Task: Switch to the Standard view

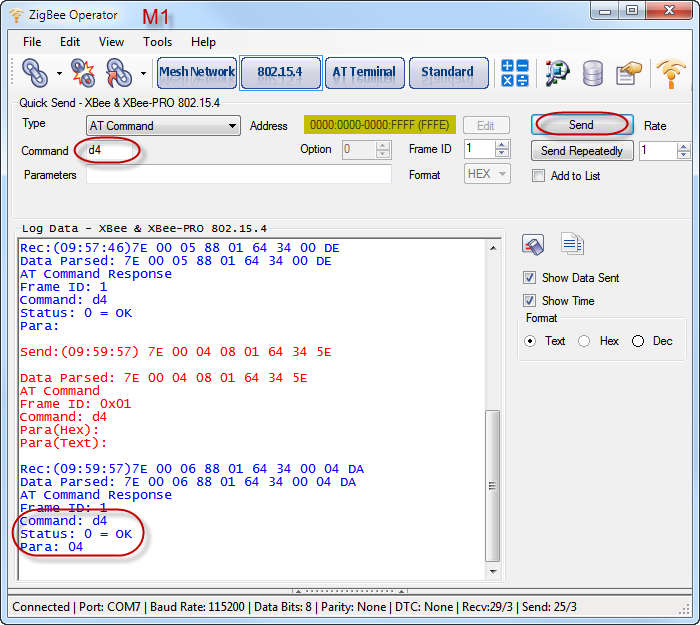Action: tap(448, 73)
